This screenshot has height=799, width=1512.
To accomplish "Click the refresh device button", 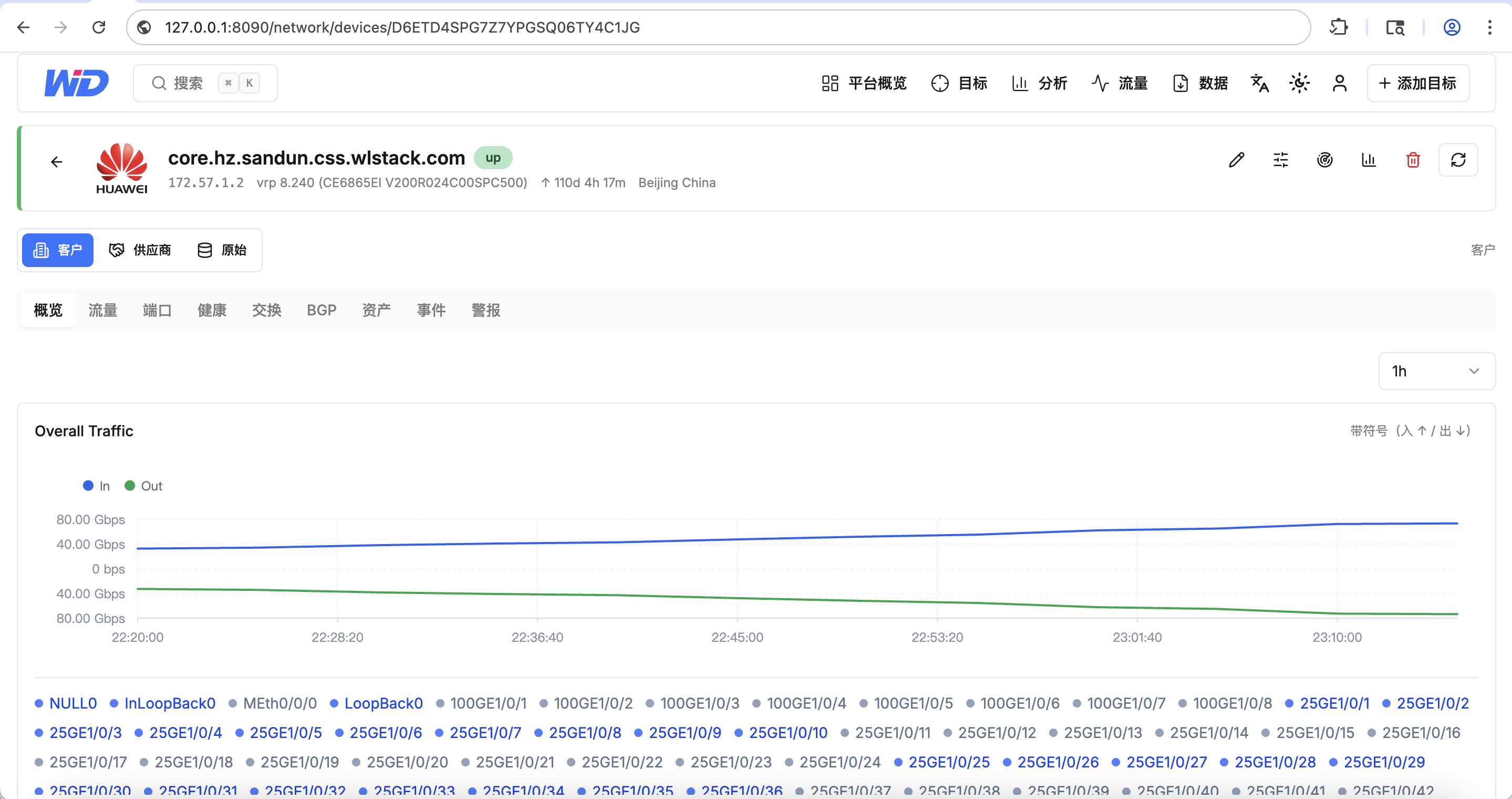I will point(1458,160).
